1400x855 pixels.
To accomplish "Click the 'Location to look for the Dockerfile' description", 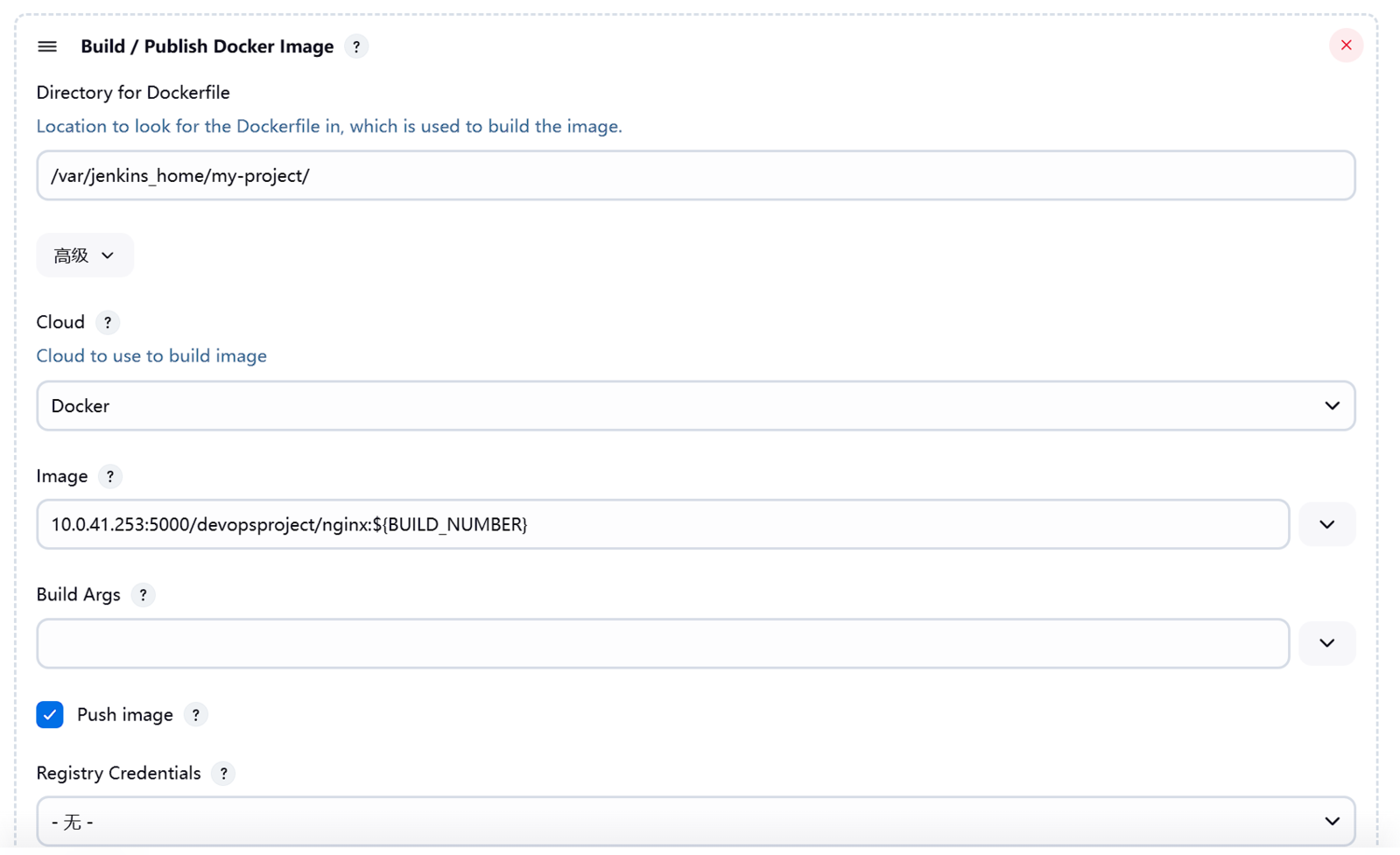I will point(329,126).
